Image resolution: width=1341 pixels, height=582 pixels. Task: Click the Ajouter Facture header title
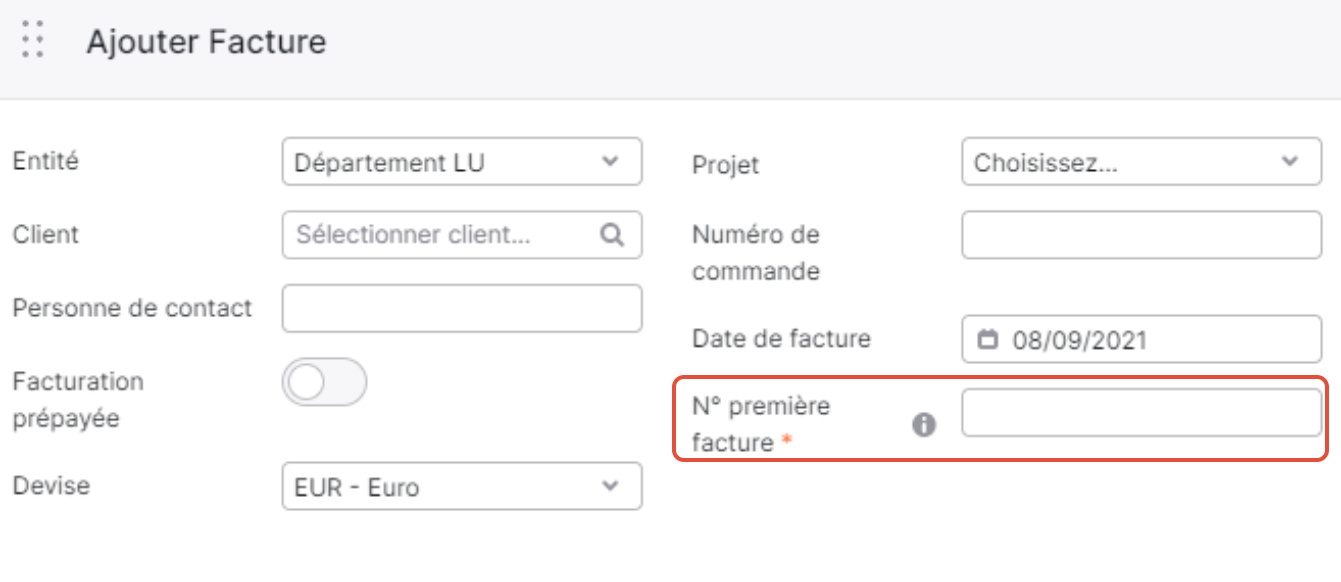(x=206, y=42)
